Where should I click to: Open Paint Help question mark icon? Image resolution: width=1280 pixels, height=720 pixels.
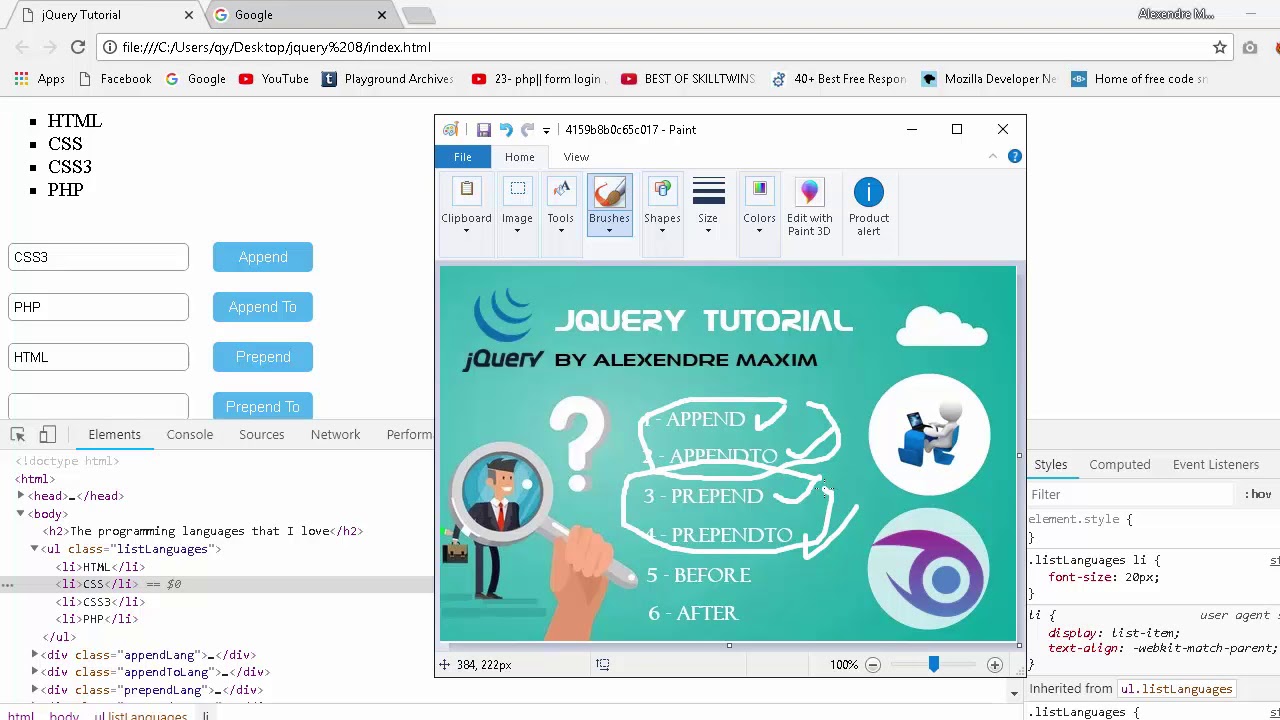(x=1014, y=156)
